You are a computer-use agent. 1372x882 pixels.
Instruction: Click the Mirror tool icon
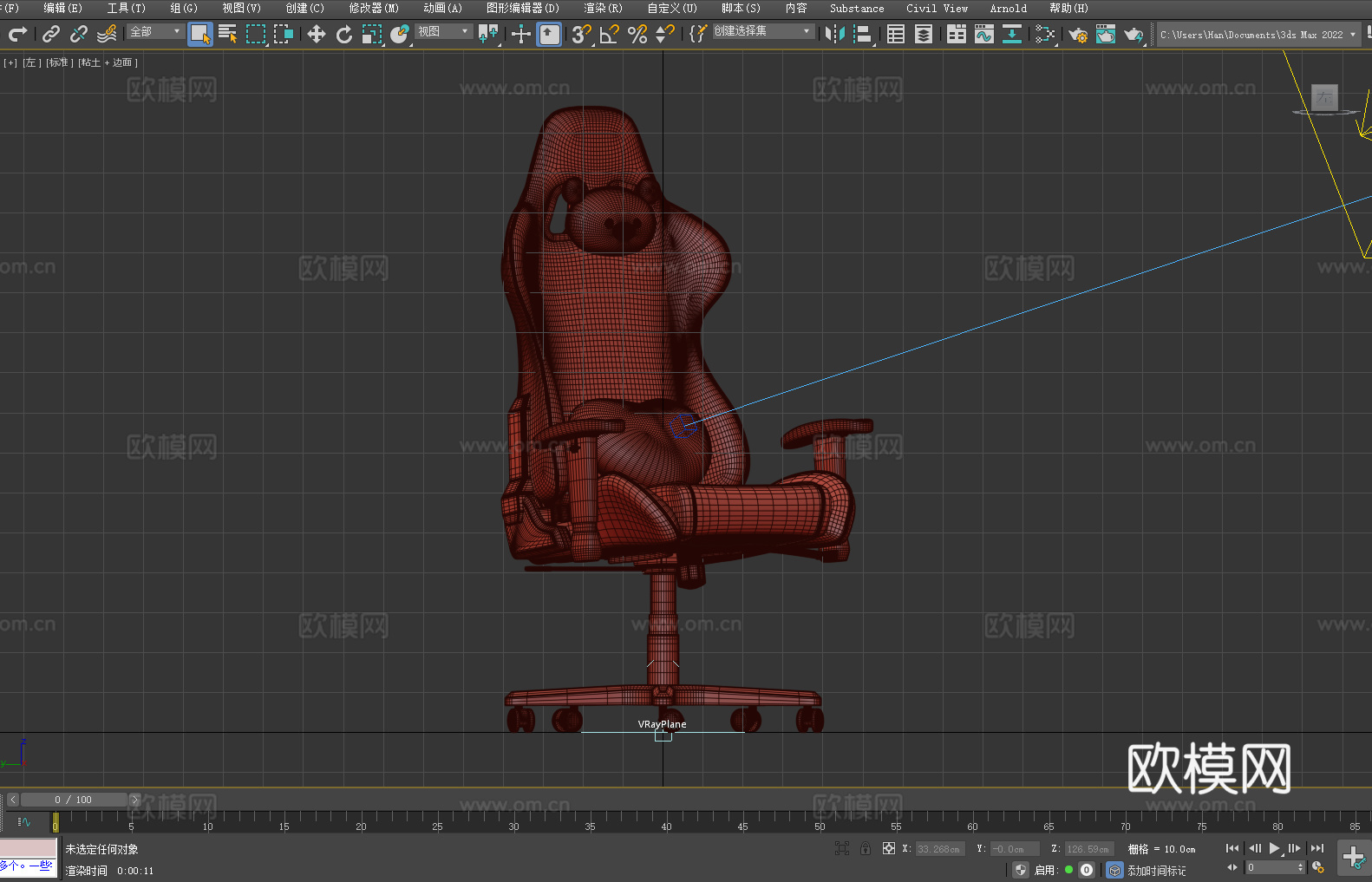coord(835,34)
